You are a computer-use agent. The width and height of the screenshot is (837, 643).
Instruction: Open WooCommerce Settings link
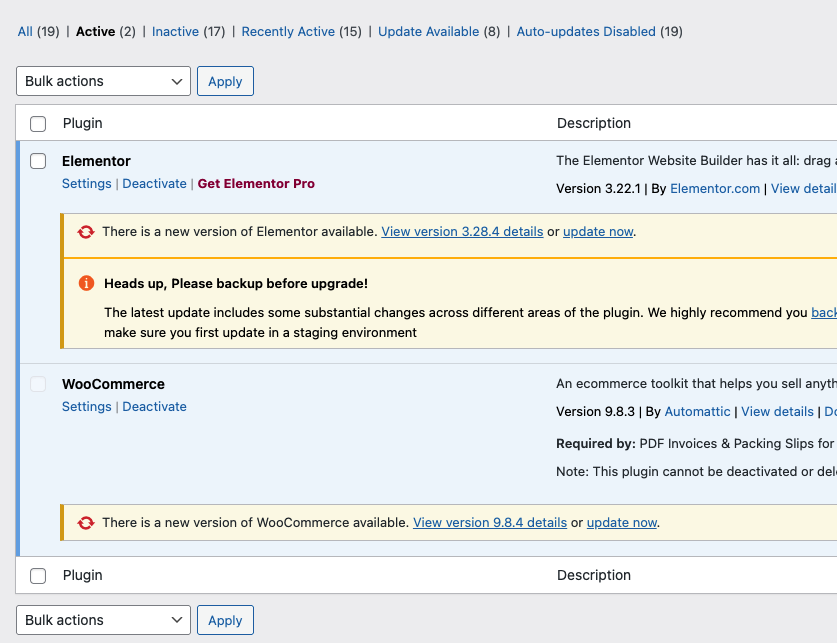pos(86,407)
